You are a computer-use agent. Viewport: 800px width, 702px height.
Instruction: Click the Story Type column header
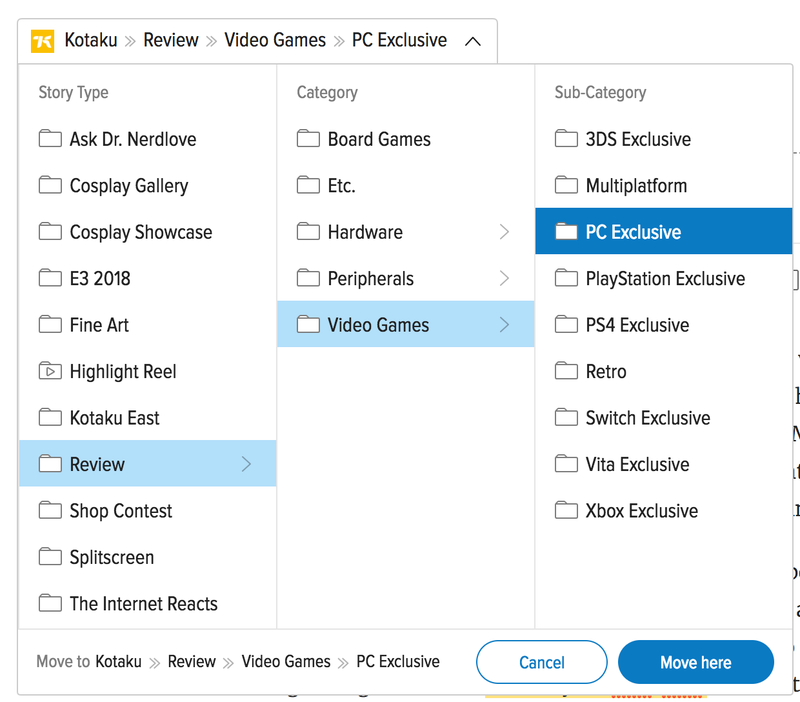73,92
